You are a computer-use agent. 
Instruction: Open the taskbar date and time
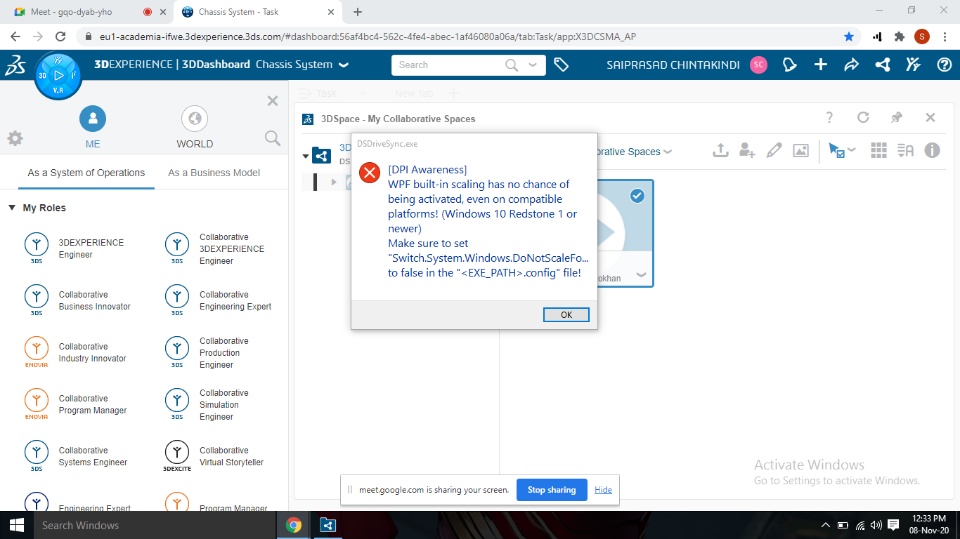pyautogui.click(x=929, y=525)
